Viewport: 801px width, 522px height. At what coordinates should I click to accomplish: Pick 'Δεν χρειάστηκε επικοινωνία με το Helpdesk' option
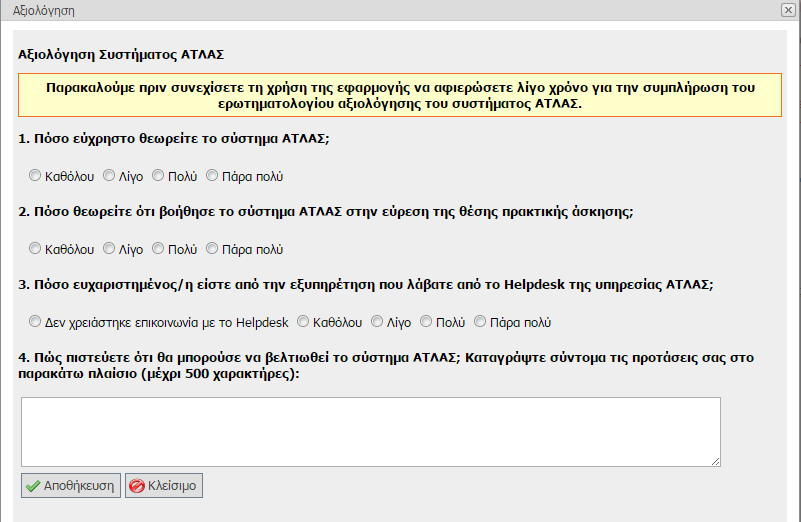(35, 322)
